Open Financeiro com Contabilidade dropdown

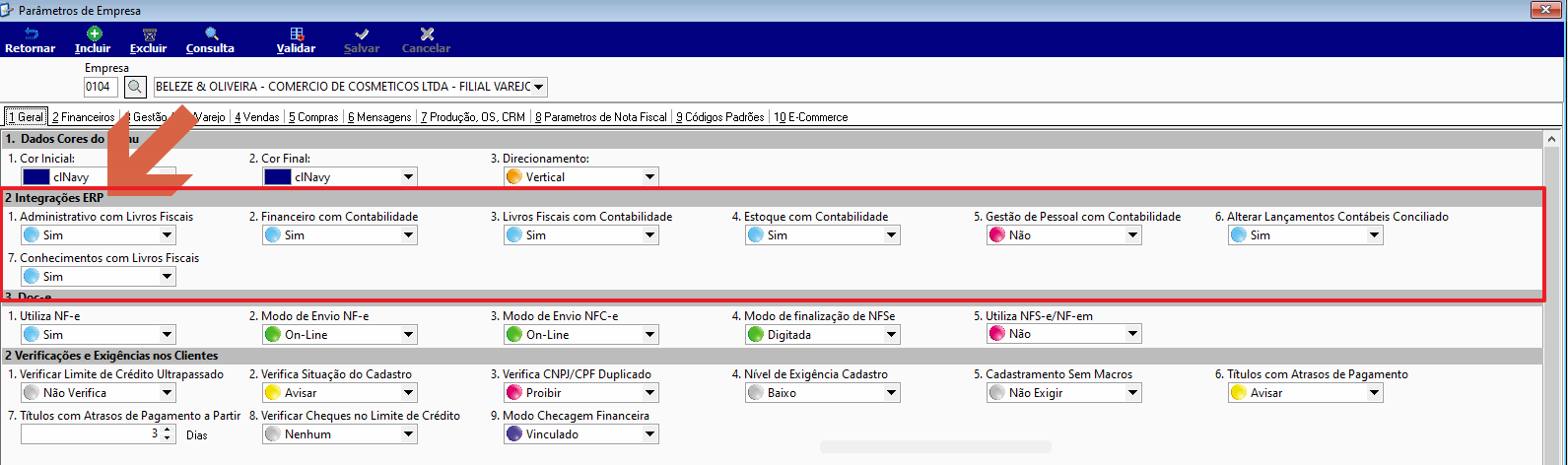tap(409, 235)
